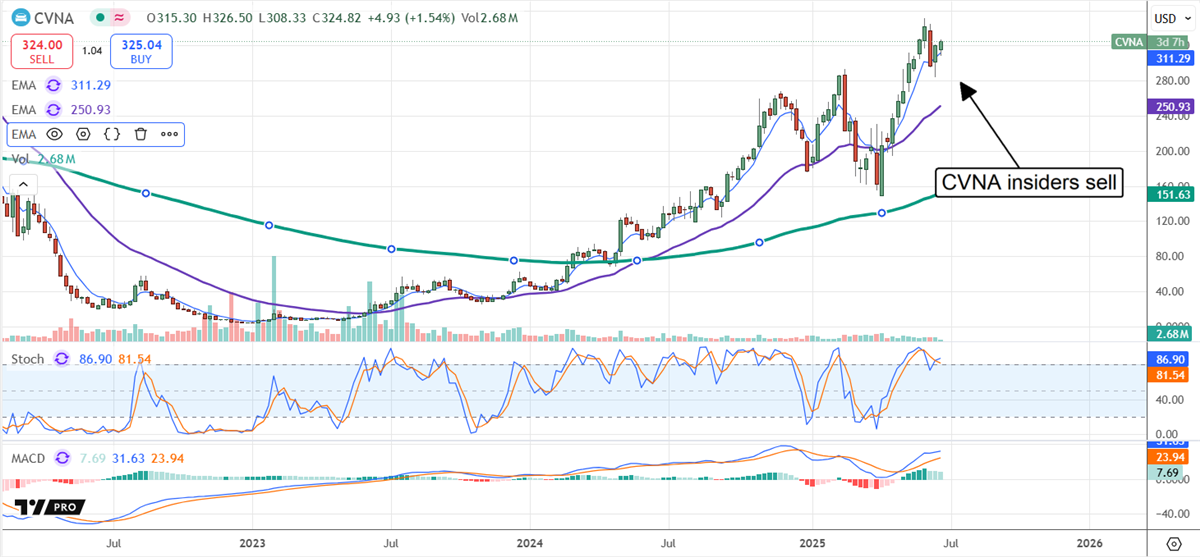Select the Stoch indicator label
The image size is (1200, 557).
(28, 357)
